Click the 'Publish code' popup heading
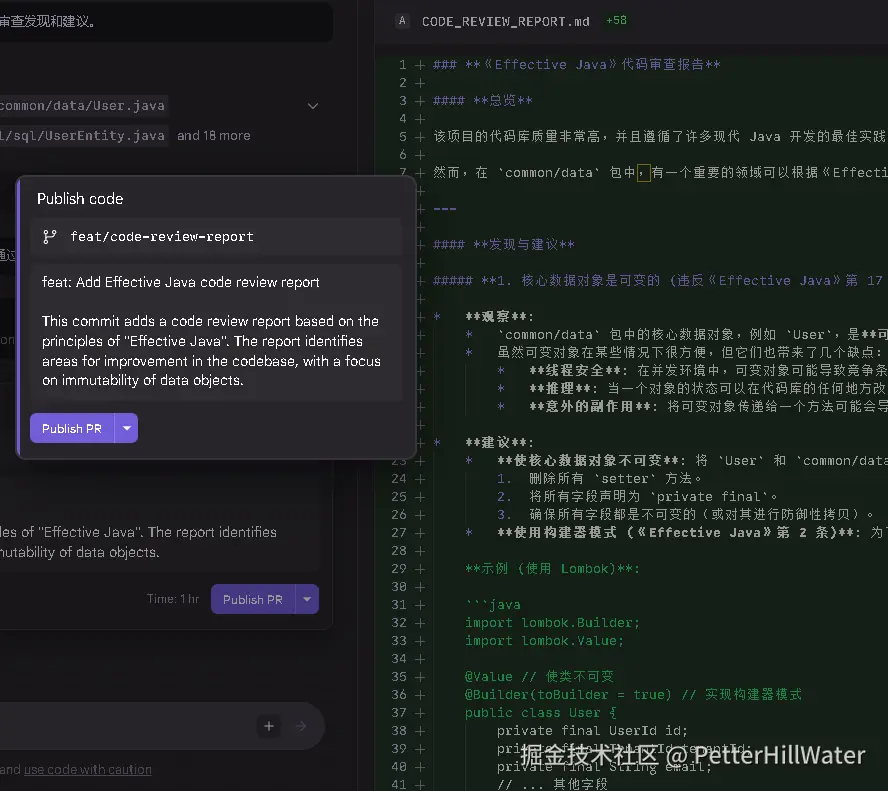Screen dimensions: 888x791 click(x=80, y=199)
